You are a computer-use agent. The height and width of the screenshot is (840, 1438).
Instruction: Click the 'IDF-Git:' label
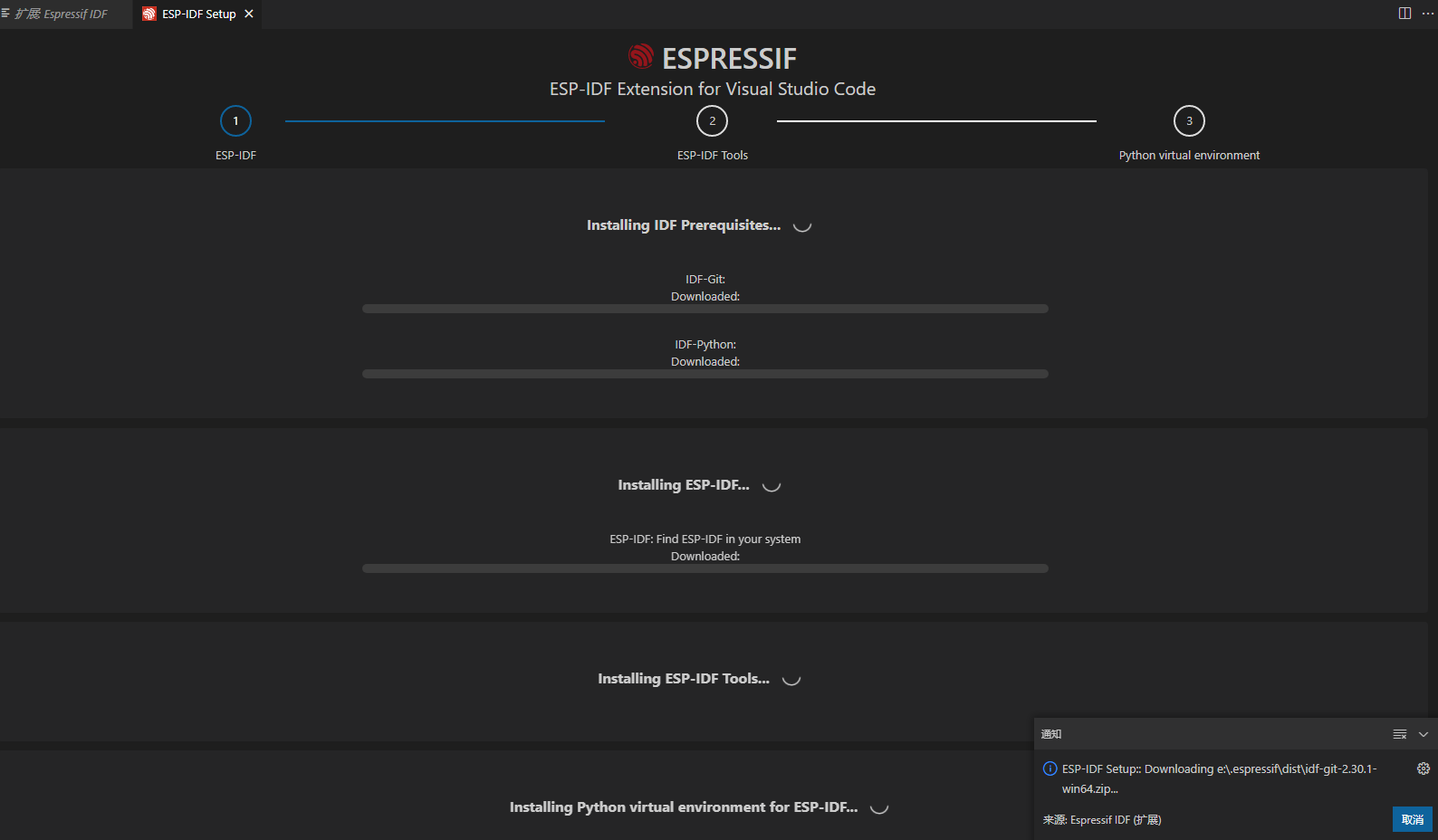click(x=705, y=279)
